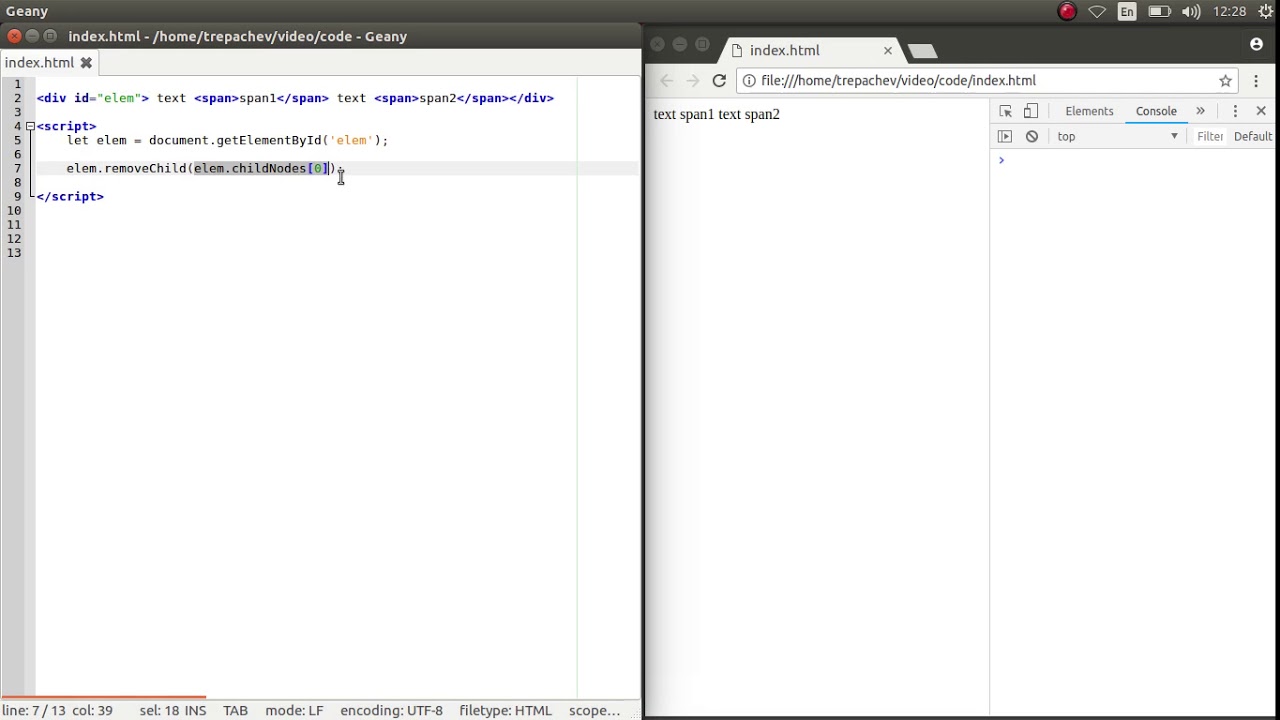Screen dimensions: 1280x720
Task: Close the Chrome index.html browser tab
Action: 887,50
